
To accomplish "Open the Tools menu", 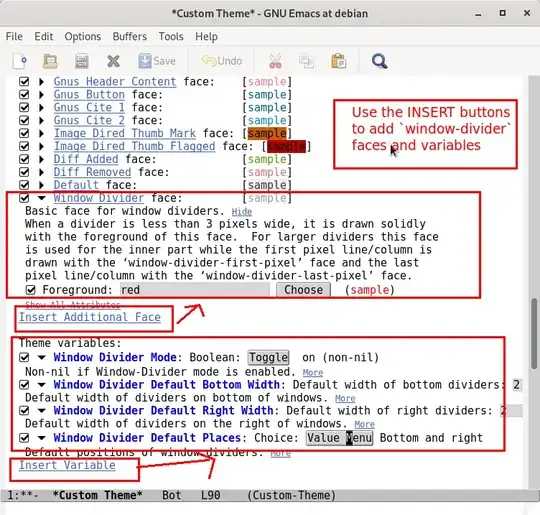I will 171,37.
